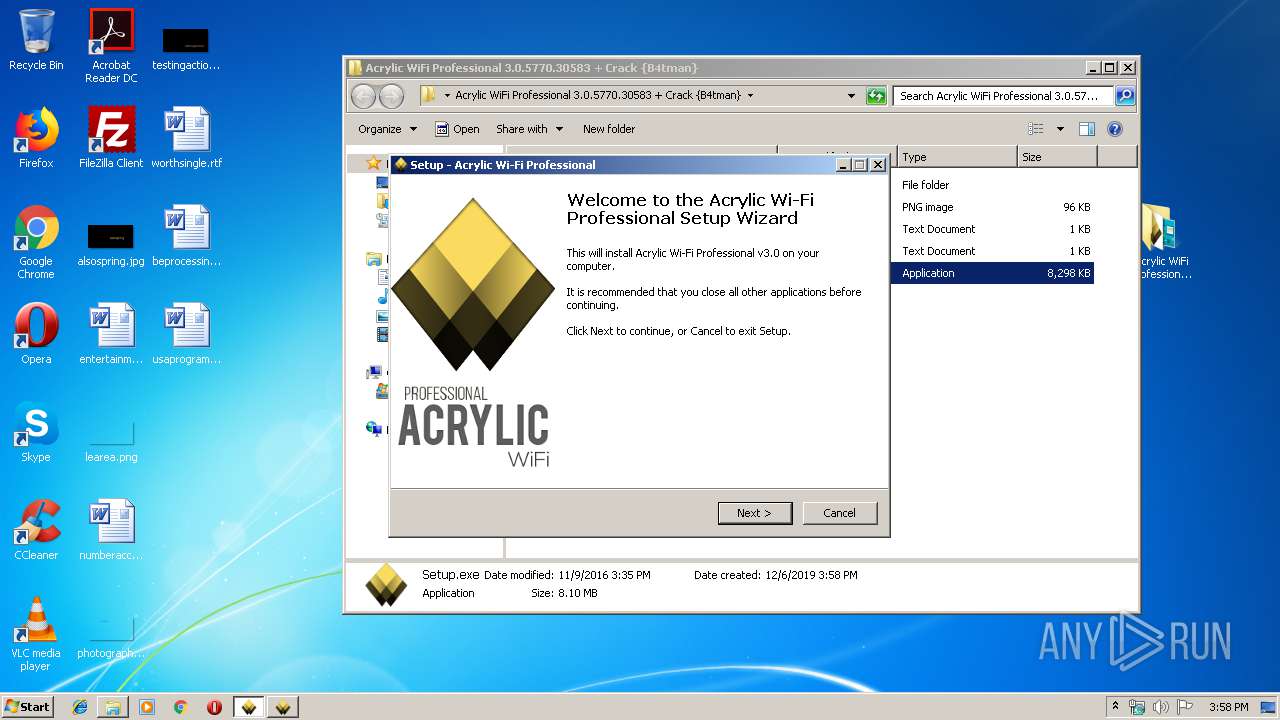Open Share with dropdown menu
Viewport: 1280px width, 720px height.
pos(529,129)
